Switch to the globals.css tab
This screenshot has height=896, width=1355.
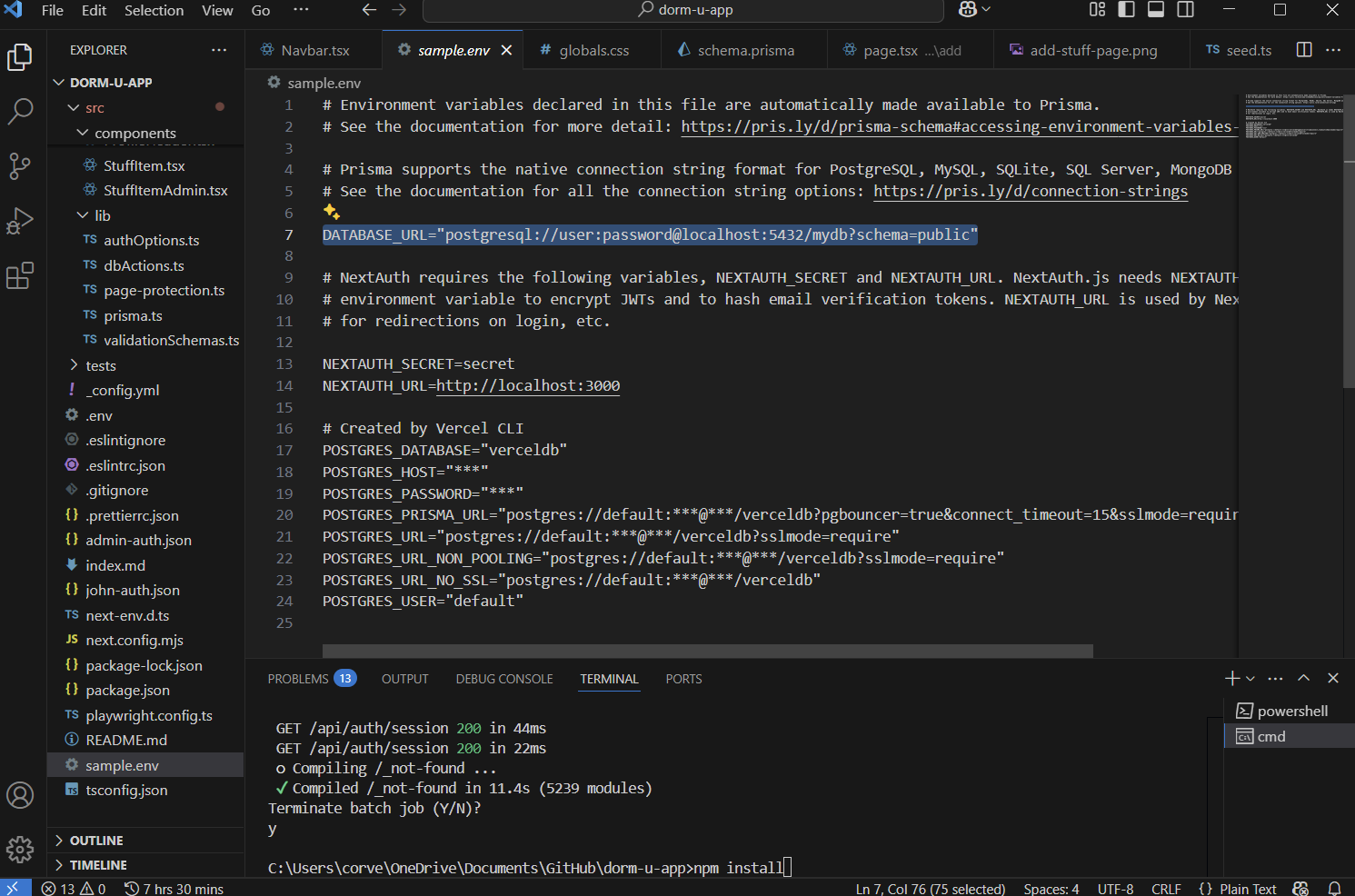[593, 50]
